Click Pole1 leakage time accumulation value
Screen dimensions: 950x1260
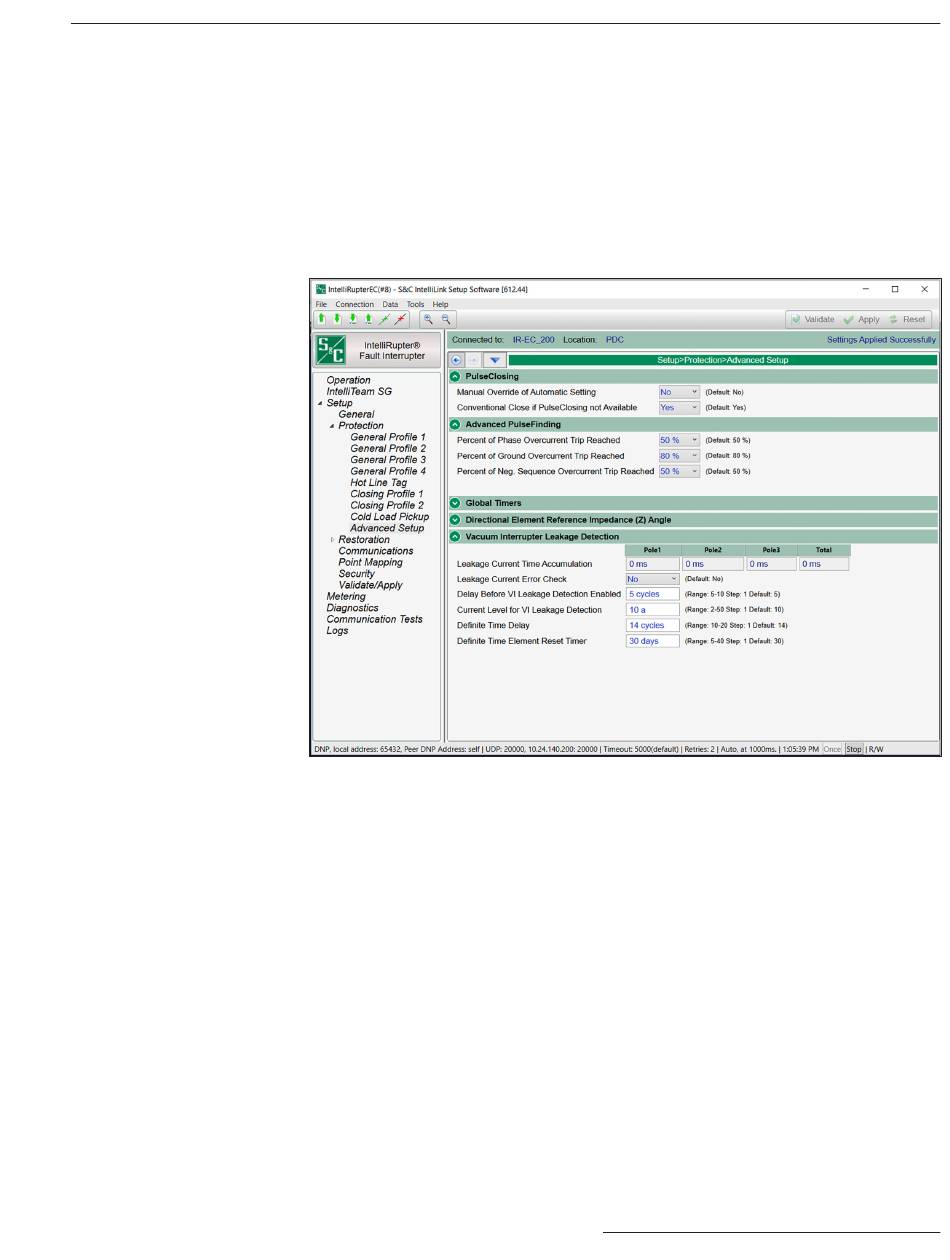[652, 564]
